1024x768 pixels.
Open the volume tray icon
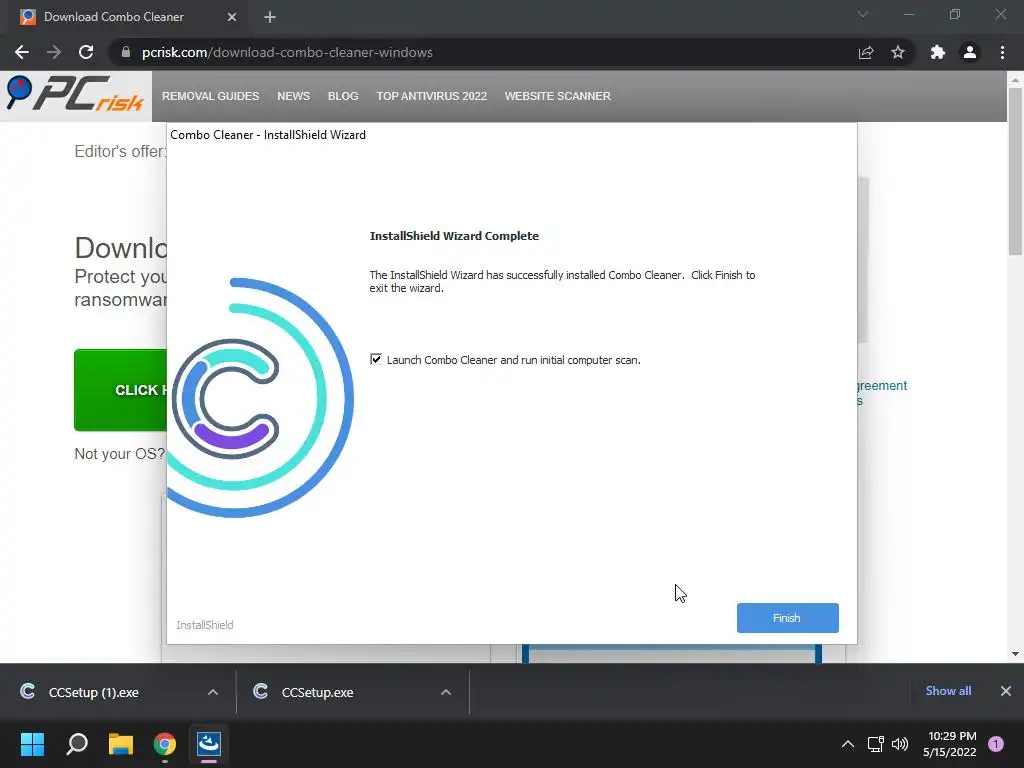pyautogui.click(x=900, y=744)
